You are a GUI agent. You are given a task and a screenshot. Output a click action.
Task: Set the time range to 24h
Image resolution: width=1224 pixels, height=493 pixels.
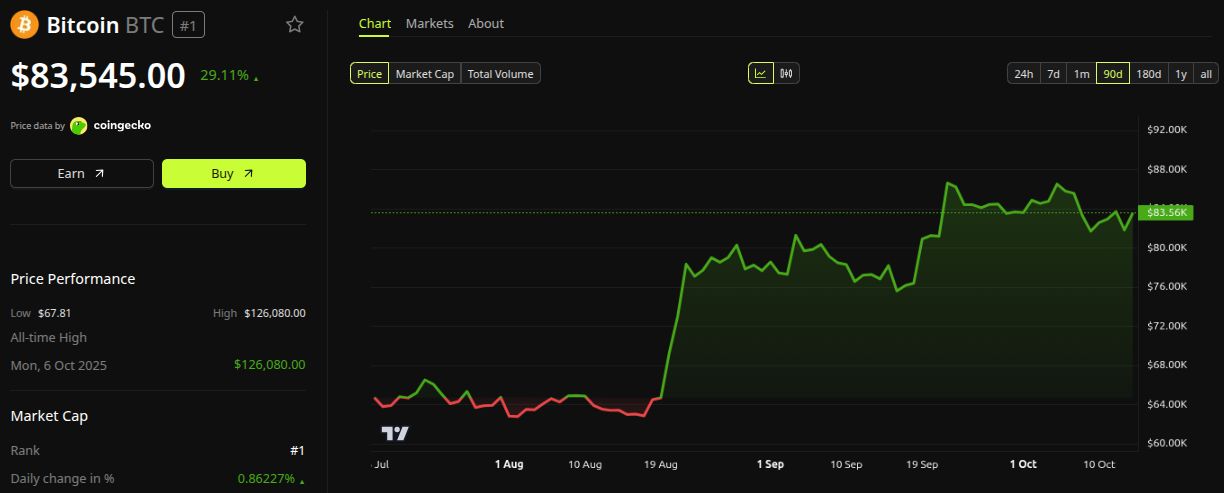click(1024, 73)
